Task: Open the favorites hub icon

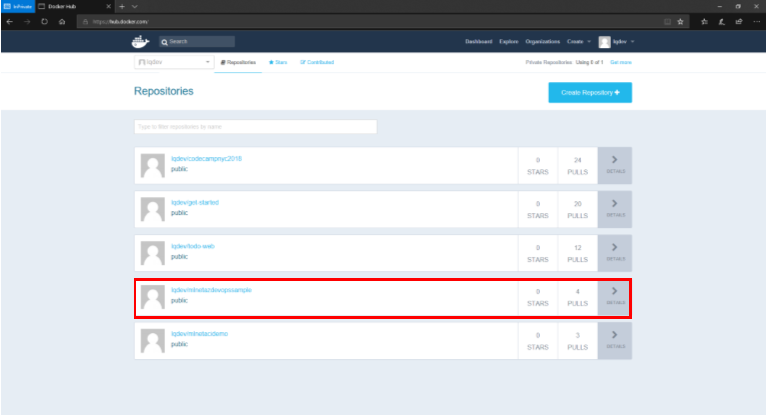Action: [704, 21]
